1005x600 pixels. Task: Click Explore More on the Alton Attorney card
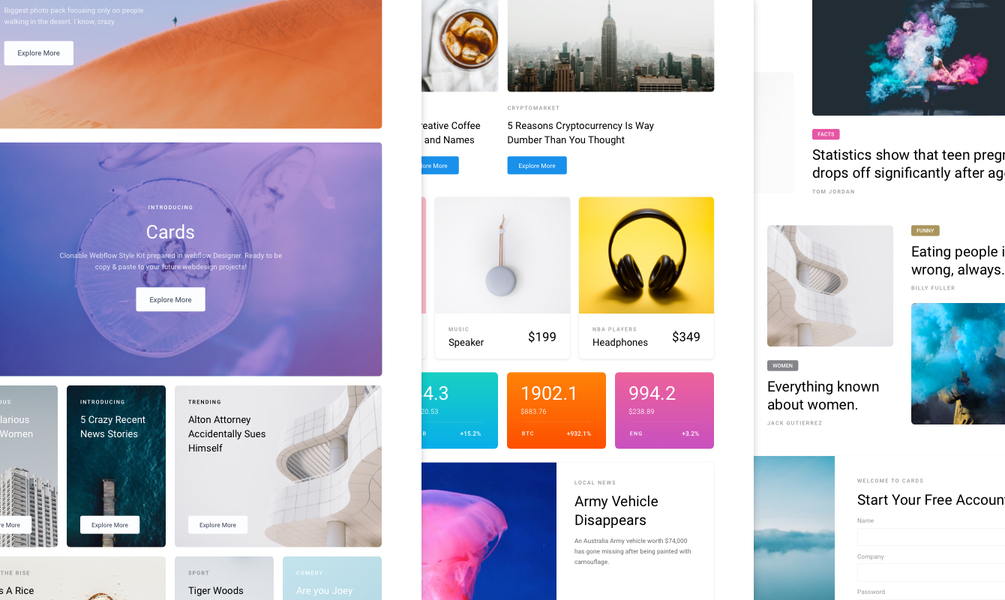[x=218, y=525]
